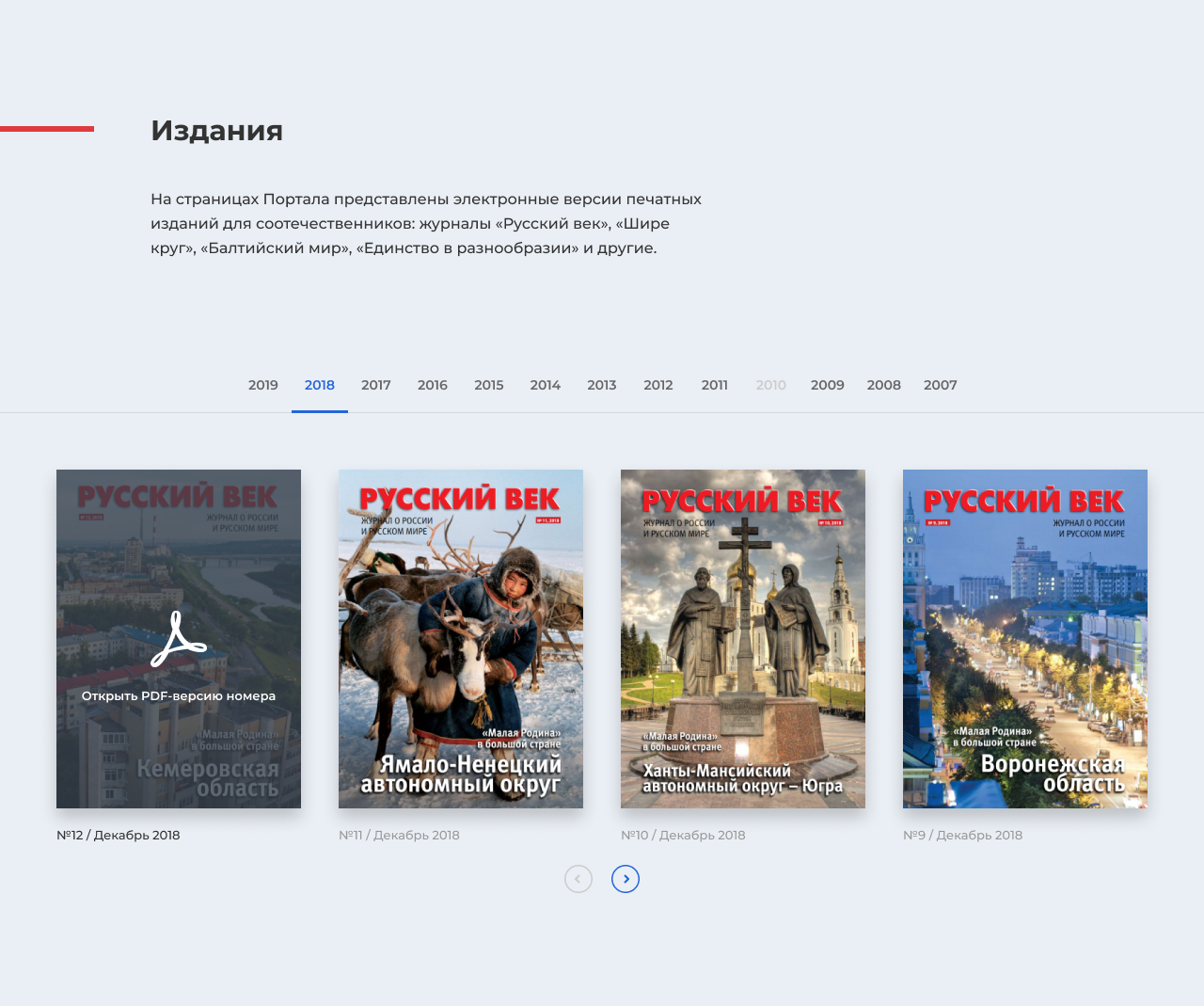Viewport: 1204px width, 1006px height.
Task: Switch to the 2011 tab
Action: pyautogui.click(x=715, y=385)
